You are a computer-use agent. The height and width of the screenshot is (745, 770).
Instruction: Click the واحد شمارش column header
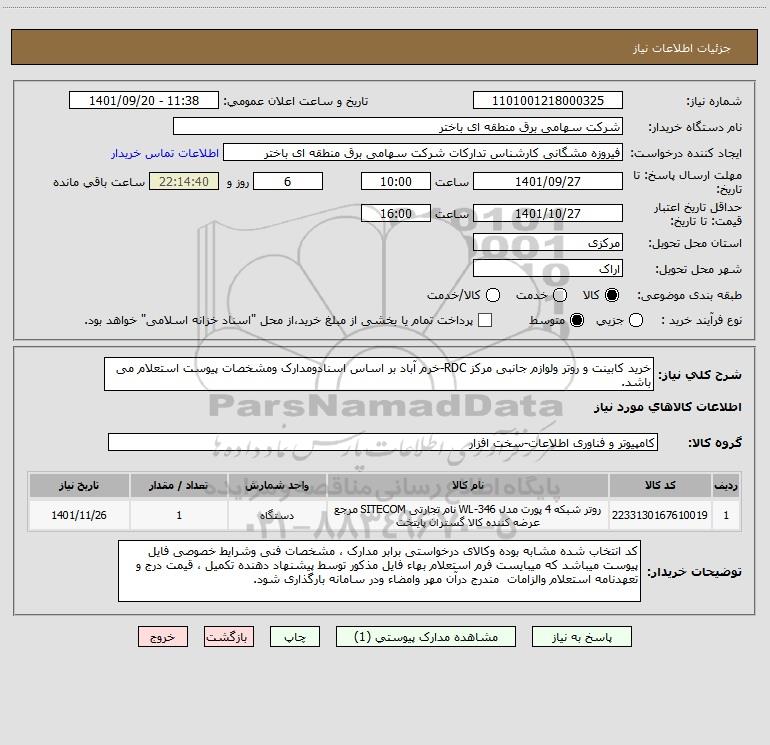click(x=277, y=485)
